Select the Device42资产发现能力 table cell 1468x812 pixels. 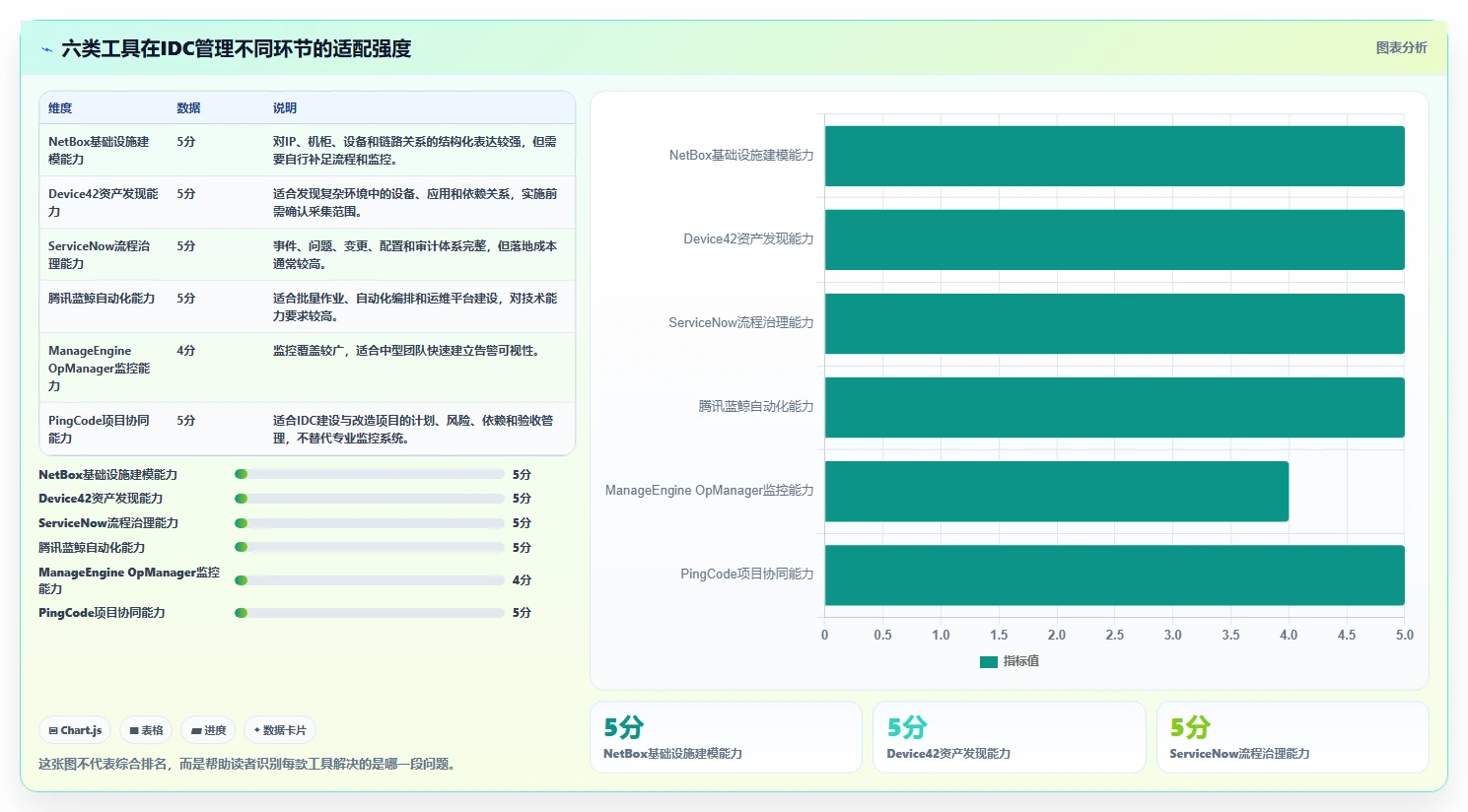pyautogui.click(x=103, y=202)
